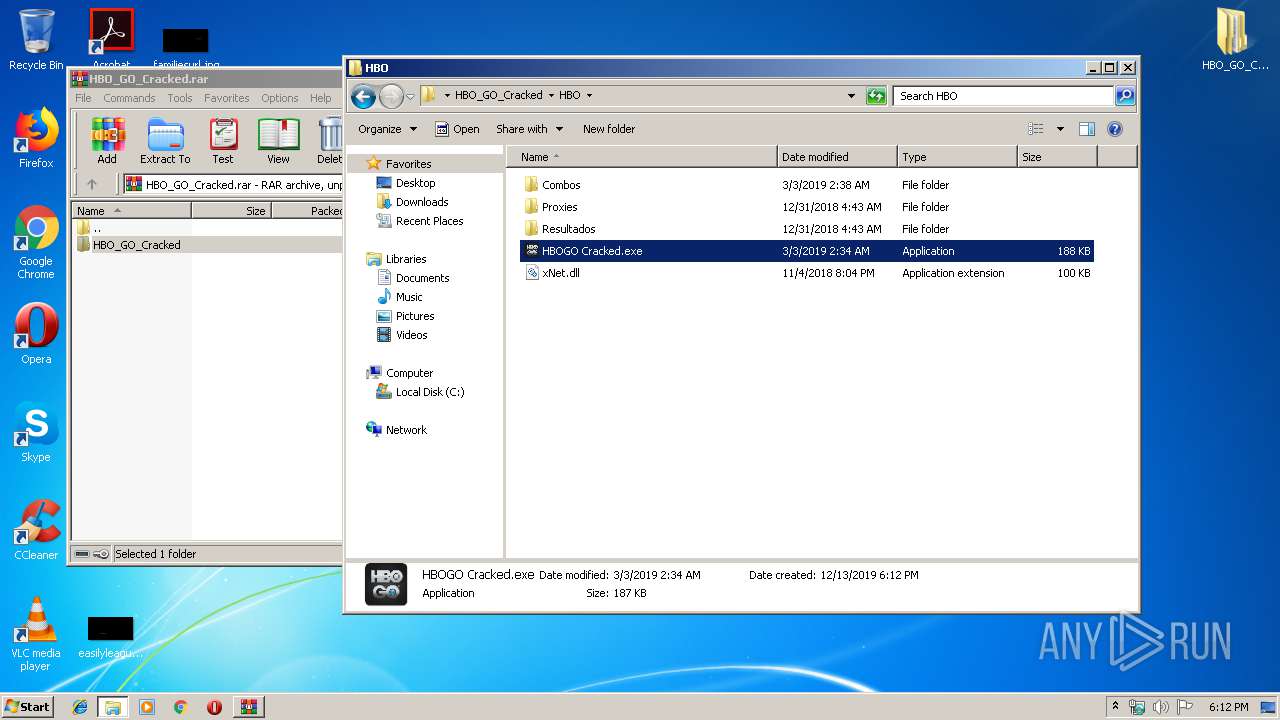Screen dimensions: 1280x720
Task: Open WinRAR File menu
Action: click(x=83, y=98)
